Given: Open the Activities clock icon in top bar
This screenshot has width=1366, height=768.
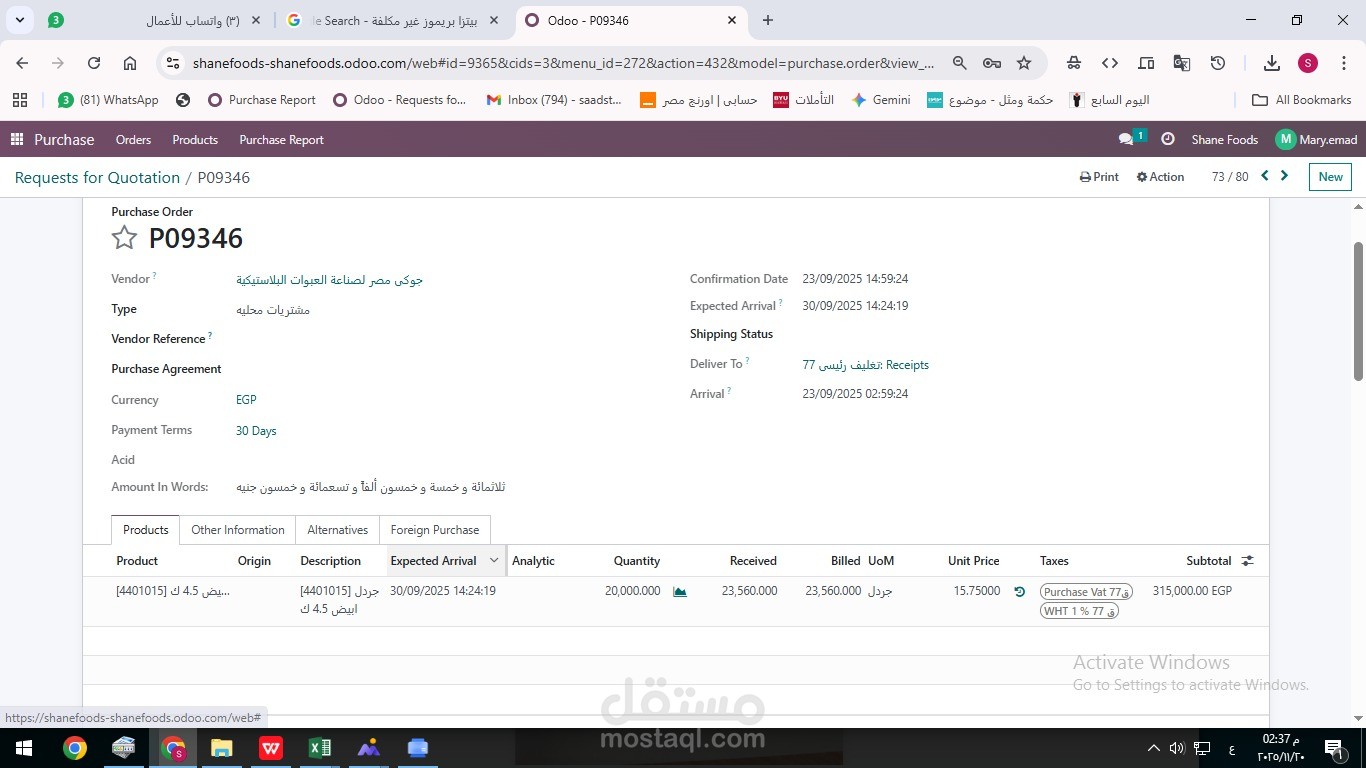Looking at the screenshot, I should [x=1167, y=139].
